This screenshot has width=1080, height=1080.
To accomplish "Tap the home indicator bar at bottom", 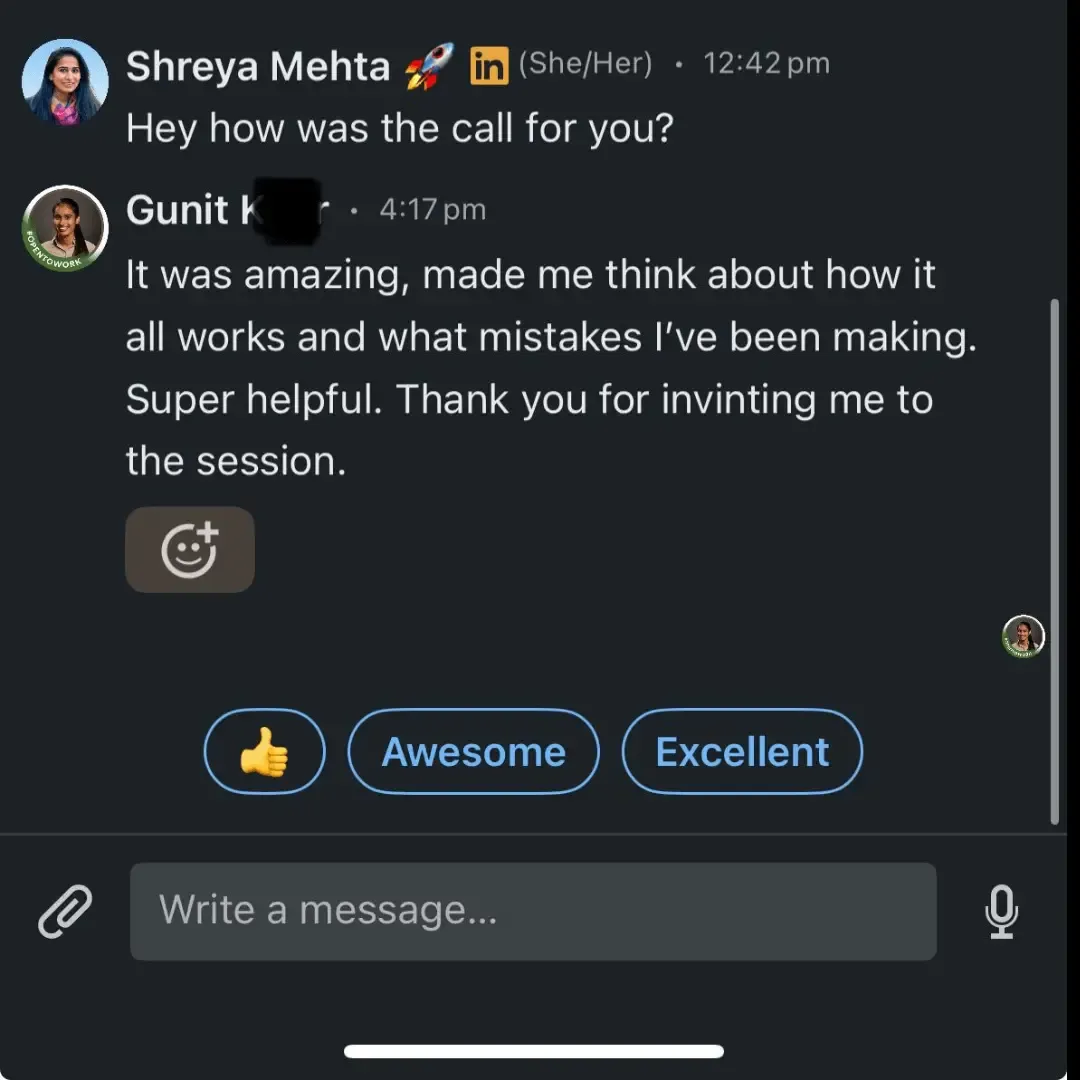I will click(534, 1051).
